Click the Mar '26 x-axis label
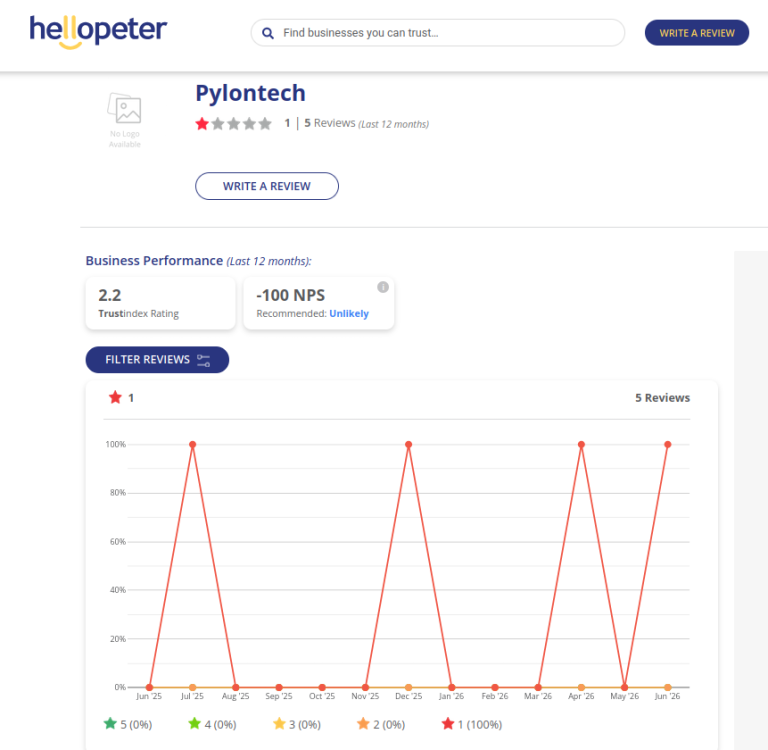 pyautogui.click(x=538, y=696)
